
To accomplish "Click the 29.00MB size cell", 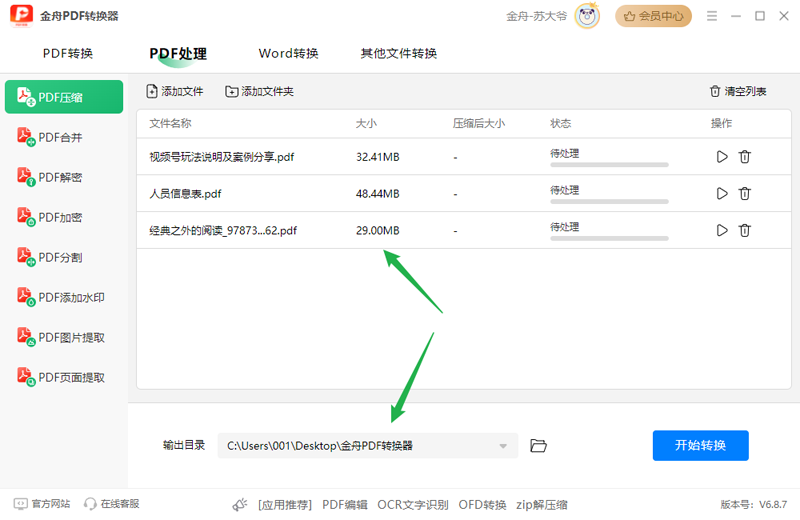I will (378, 231).
